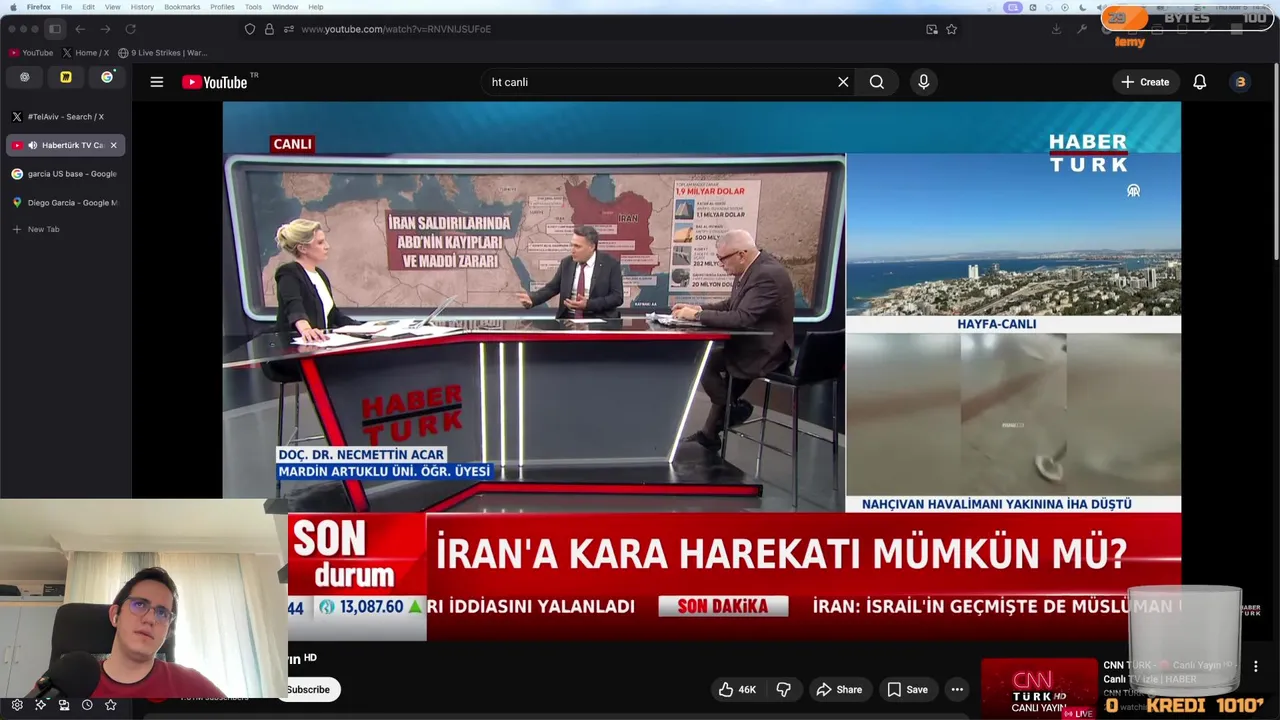The image size is (1280, 720).
Task: Open site permissions icon in URL bar
Action: [x=288, y=29]
